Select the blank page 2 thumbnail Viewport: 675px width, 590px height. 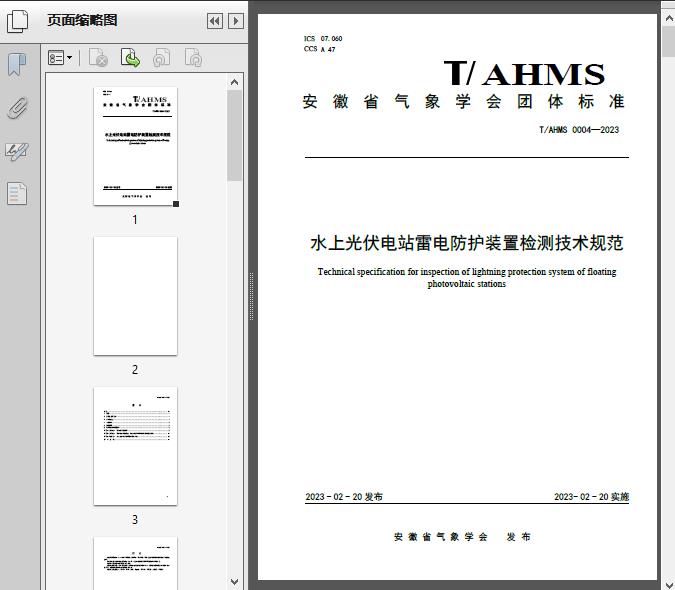click(x=135, y=296)
